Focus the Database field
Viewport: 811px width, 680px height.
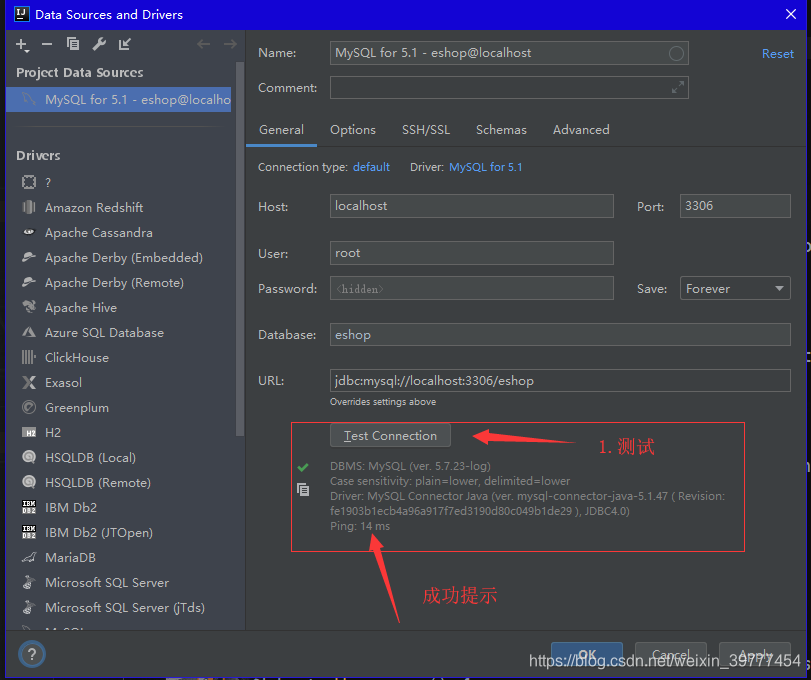click(x=560, y=335)
